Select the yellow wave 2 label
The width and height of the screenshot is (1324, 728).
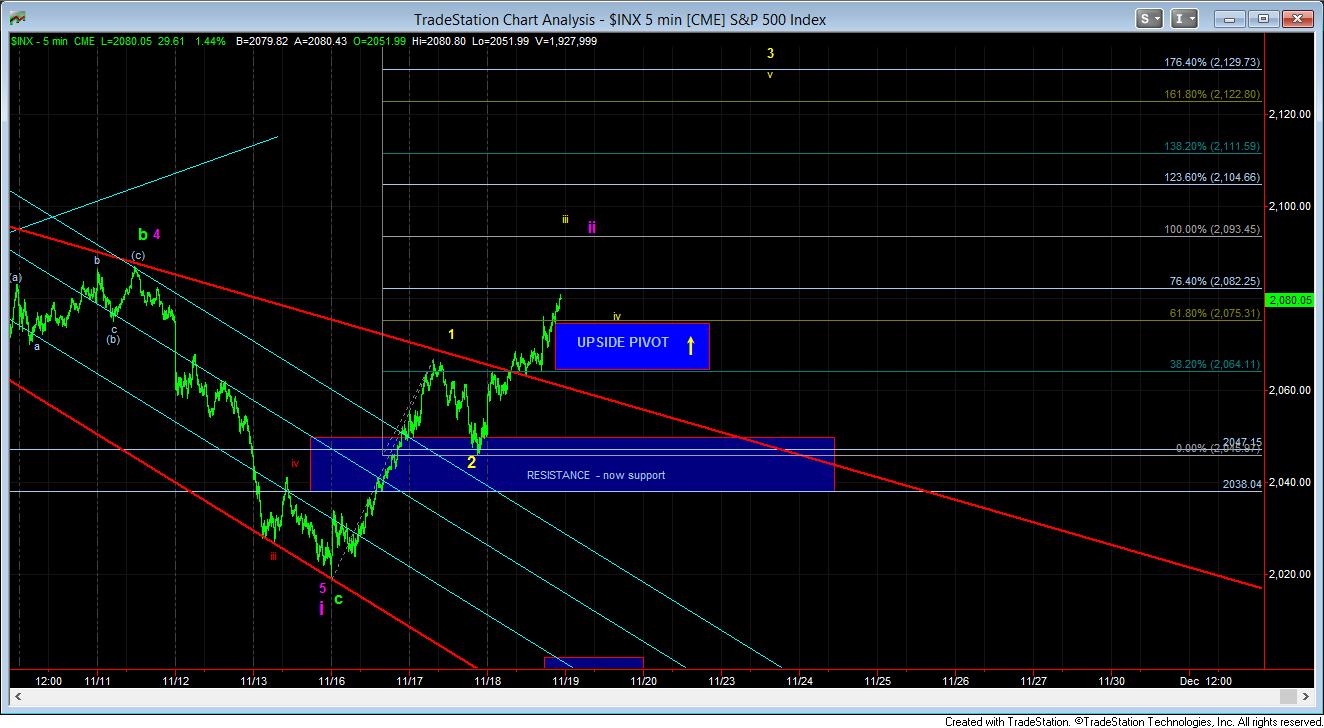pos(471,462)
